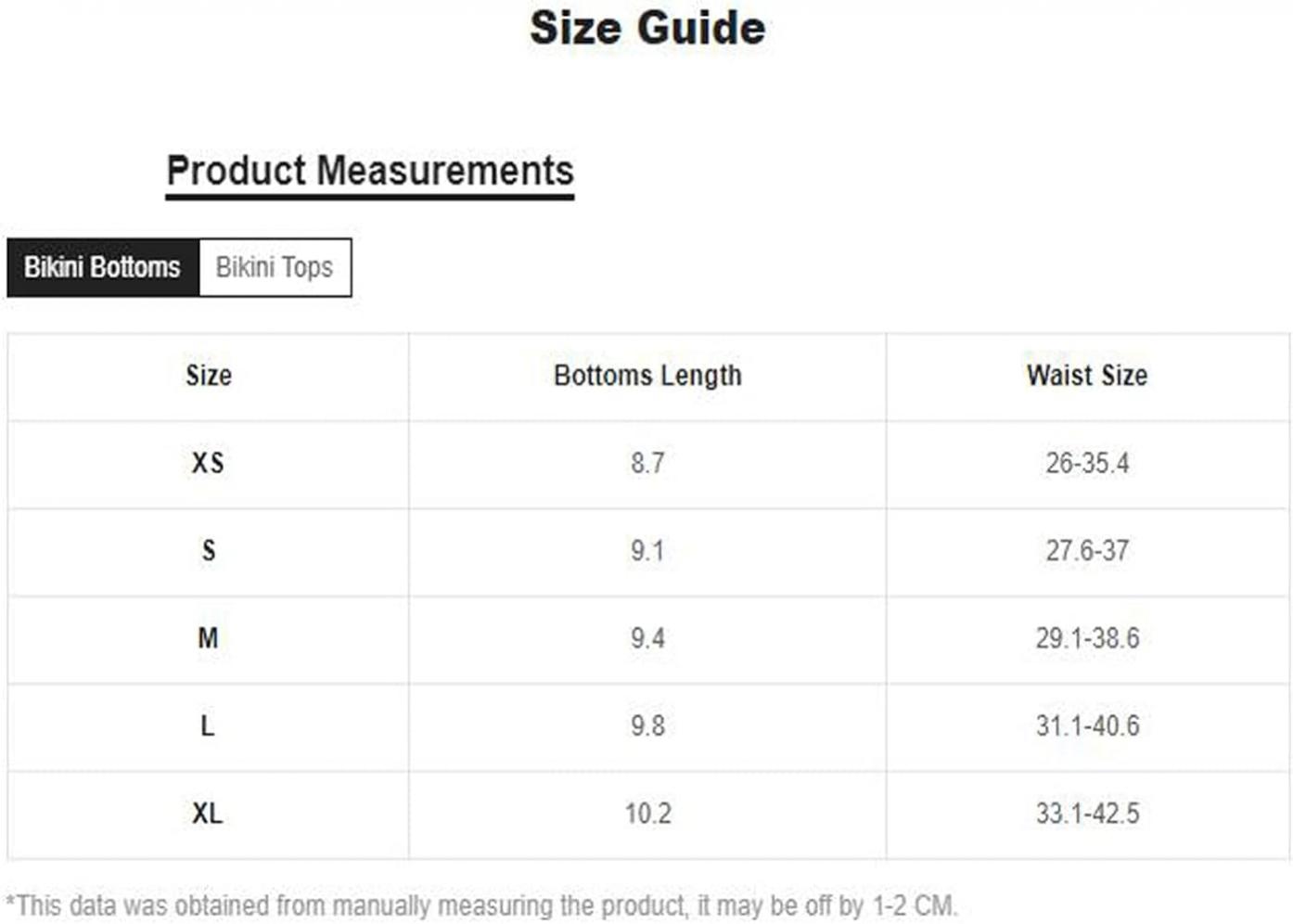The height and width of the screenshot is (924, 1293).
Task: Select the Bottoms Length column header
Action: point(647,376)
